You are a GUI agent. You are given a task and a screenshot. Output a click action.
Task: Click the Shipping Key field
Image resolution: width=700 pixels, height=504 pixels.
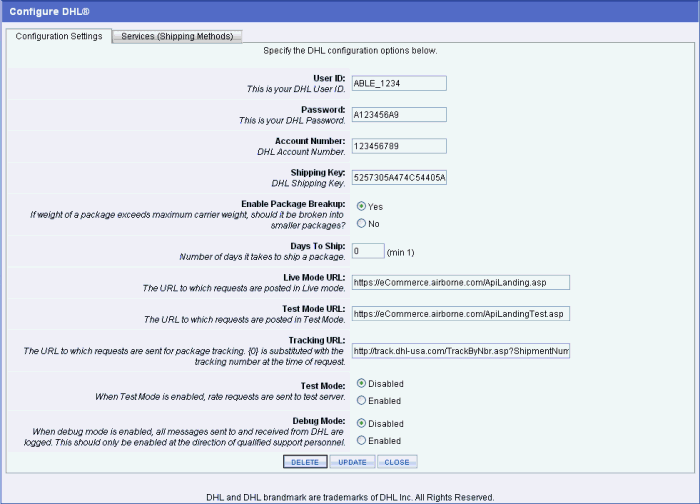(x=399, y=178)
